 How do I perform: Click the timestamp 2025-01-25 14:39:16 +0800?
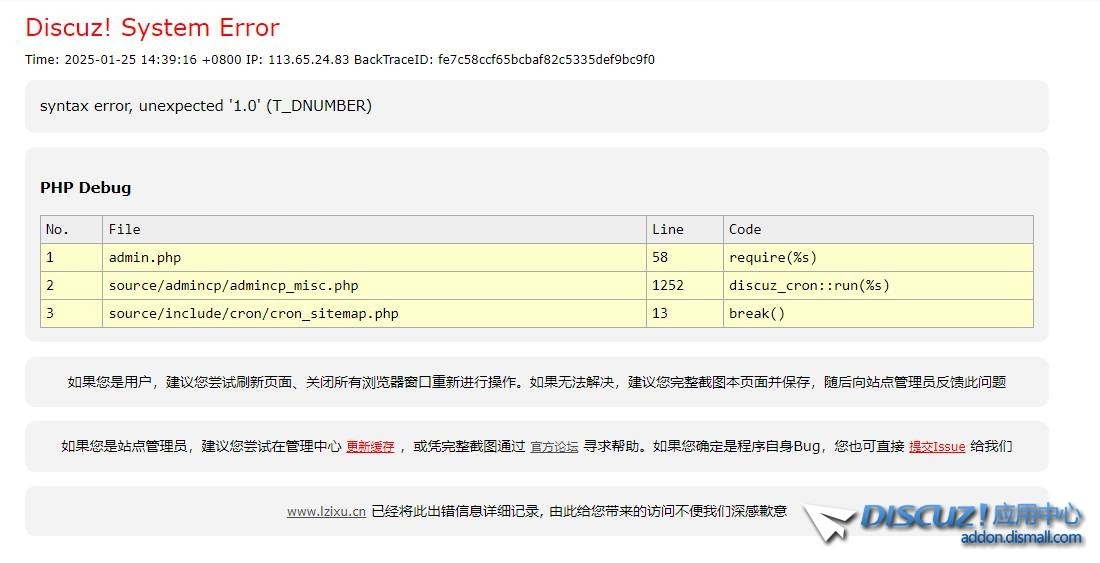[x=153, y=60]
